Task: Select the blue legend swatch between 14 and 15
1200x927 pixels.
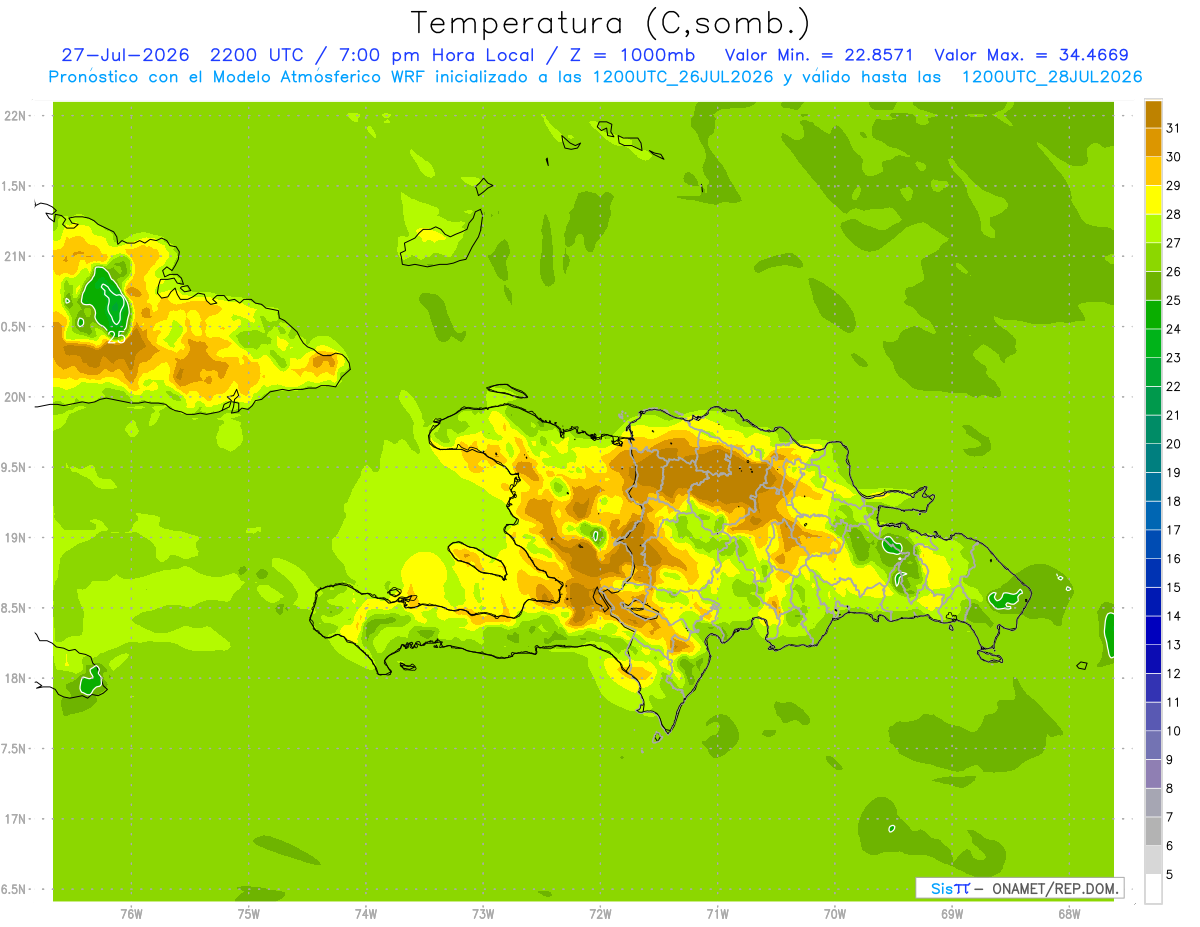Action: (1153, 601)
